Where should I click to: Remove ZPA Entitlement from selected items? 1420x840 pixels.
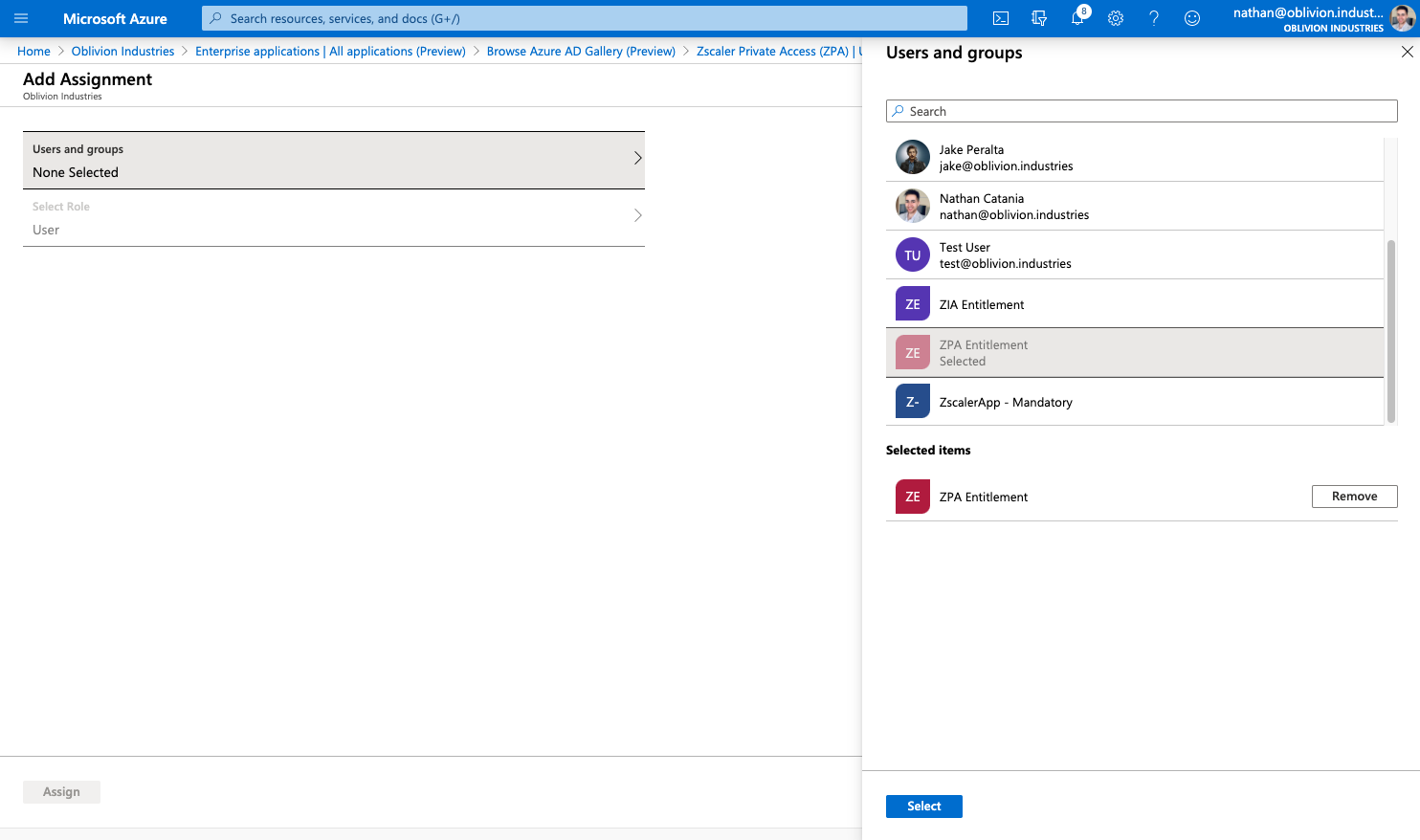1354,497
